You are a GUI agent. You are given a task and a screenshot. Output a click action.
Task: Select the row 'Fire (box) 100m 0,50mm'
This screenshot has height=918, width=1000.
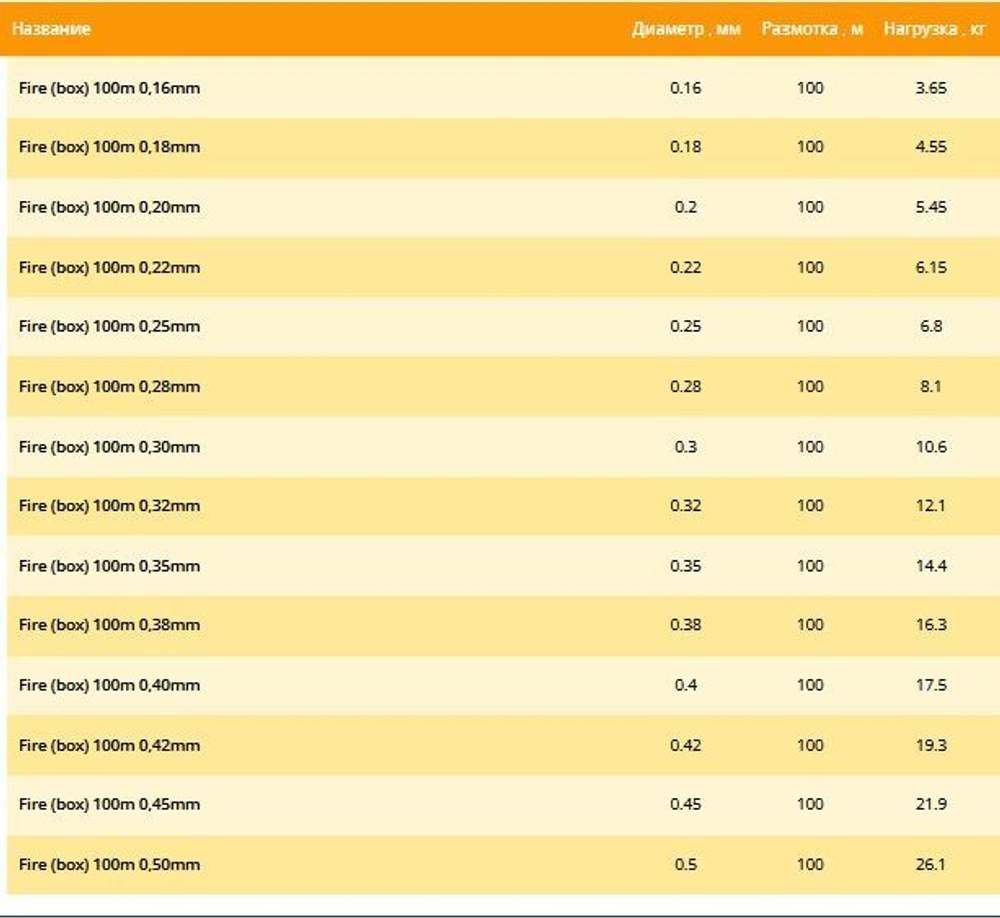[x=503, y=864]
